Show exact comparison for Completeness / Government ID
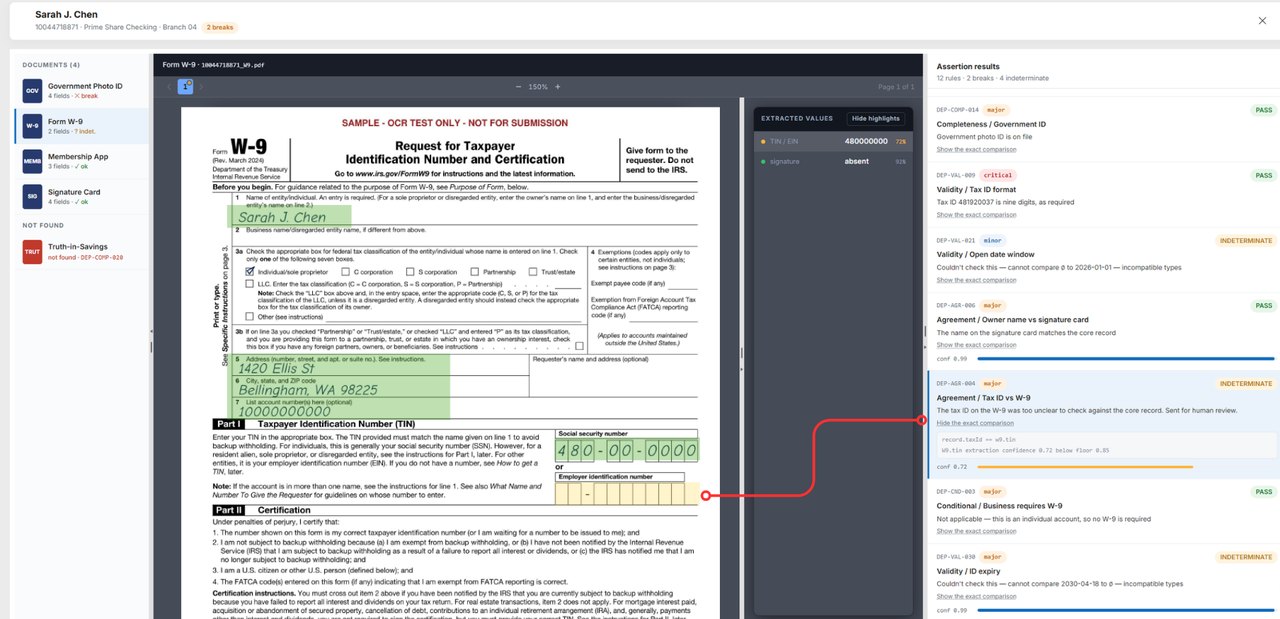The height and width of the screenshot is (619, 1280). 976,149
